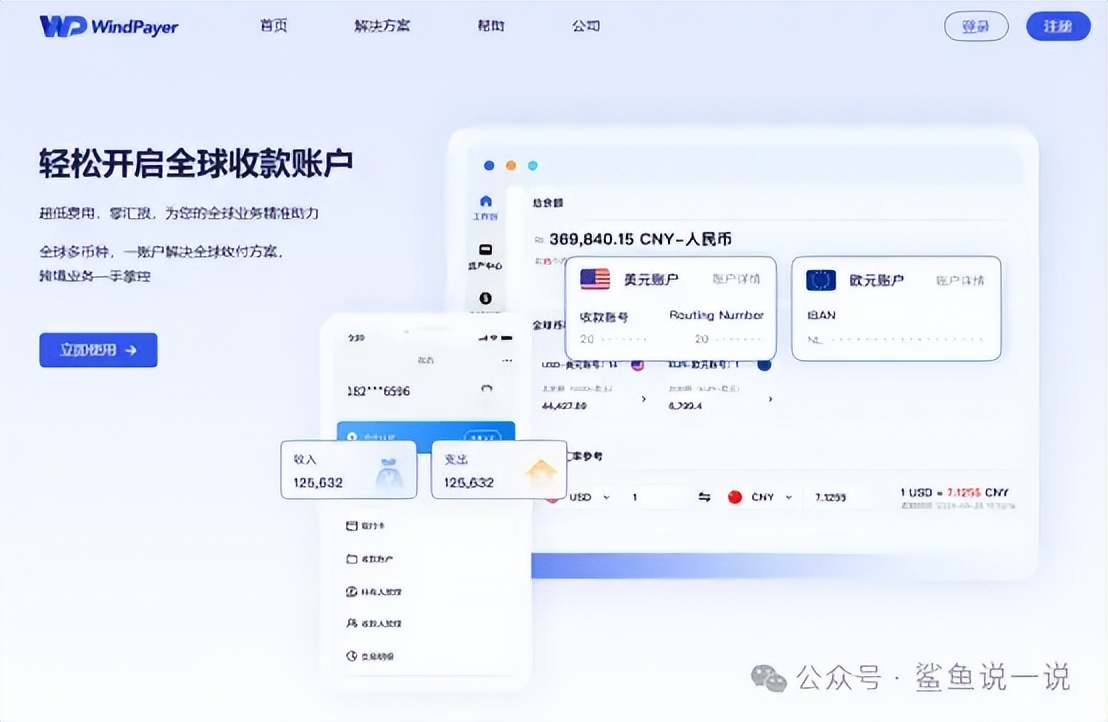Open 账户详情 on the 美元账户 card

click(x=736, y=279)
